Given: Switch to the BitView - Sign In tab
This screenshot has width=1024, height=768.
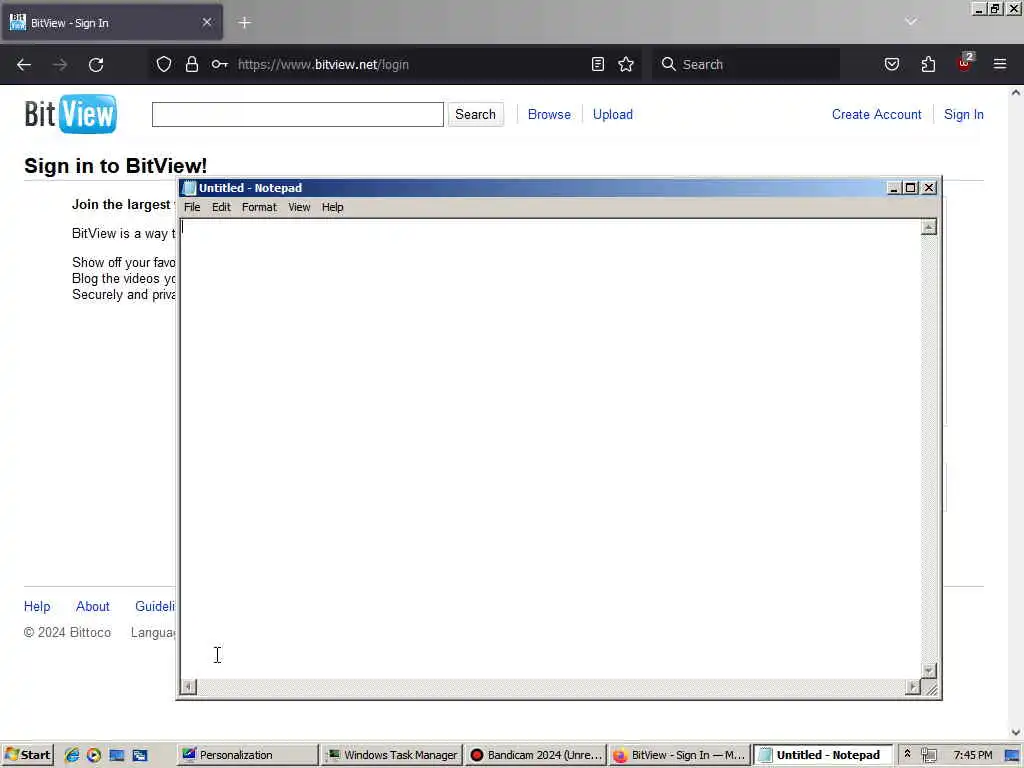Looking at the screenshot, I should [x=112, y=23].
